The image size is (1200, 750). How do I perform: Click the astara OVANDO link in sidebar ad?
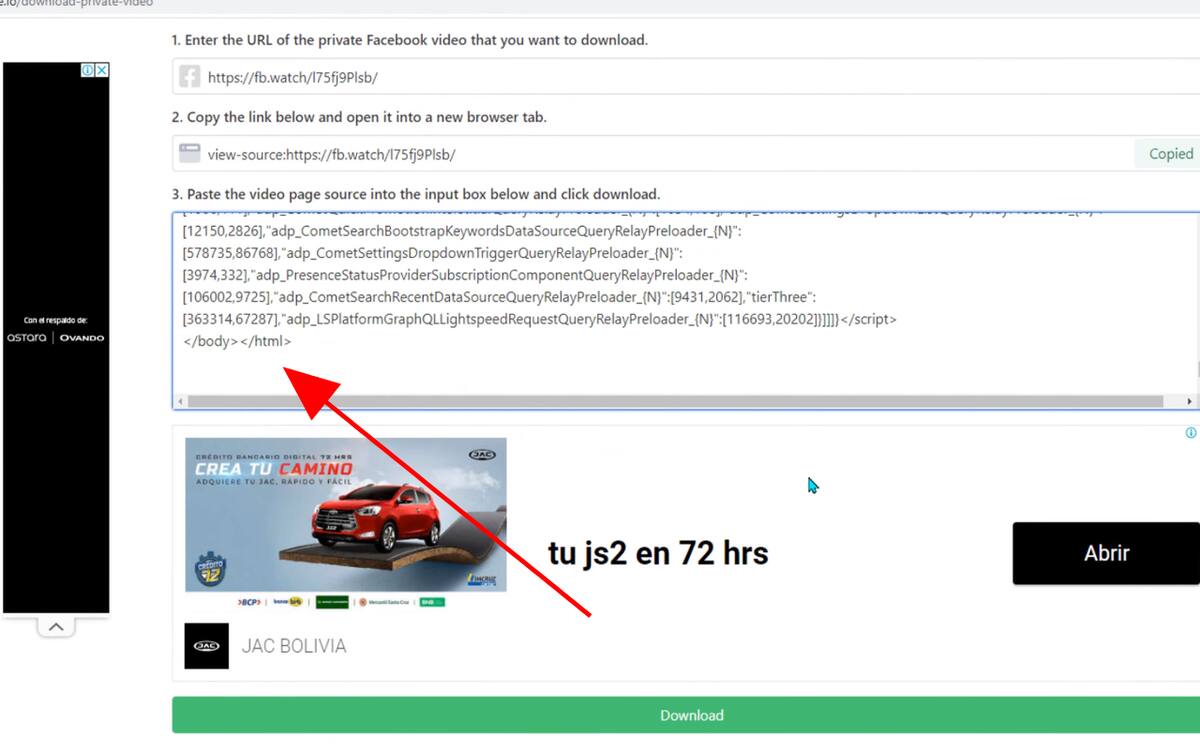[57, 337]
